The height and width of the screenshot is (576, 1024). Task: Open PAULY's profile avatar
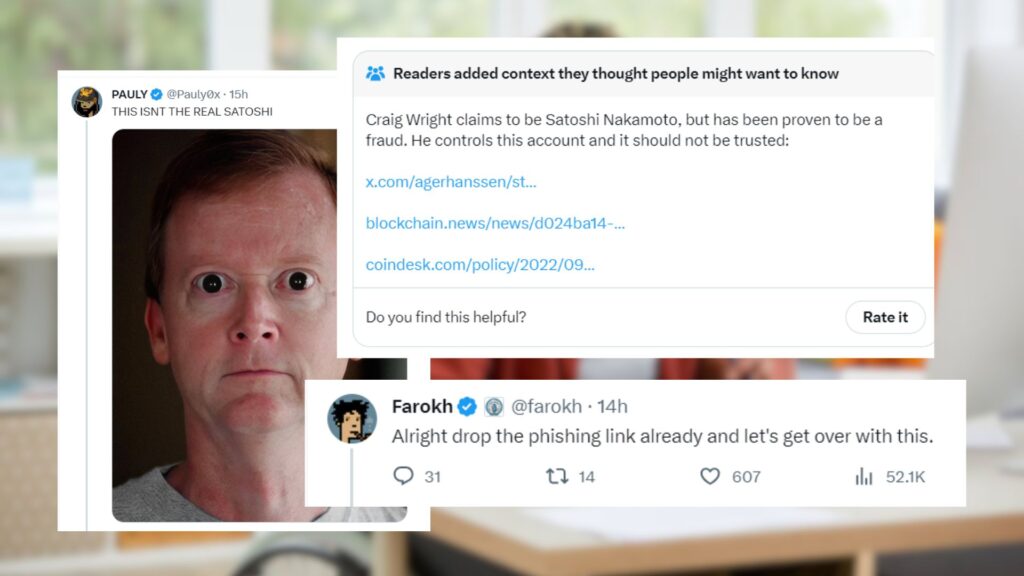[x=86, y=101]
